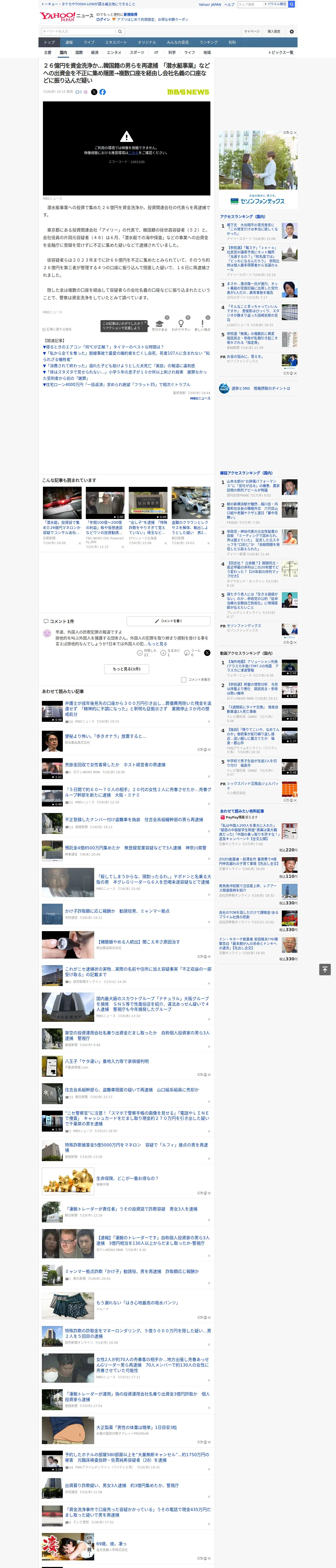Click the scroll-to-top arrow button

pyautogui.click(x=325, y=969)
